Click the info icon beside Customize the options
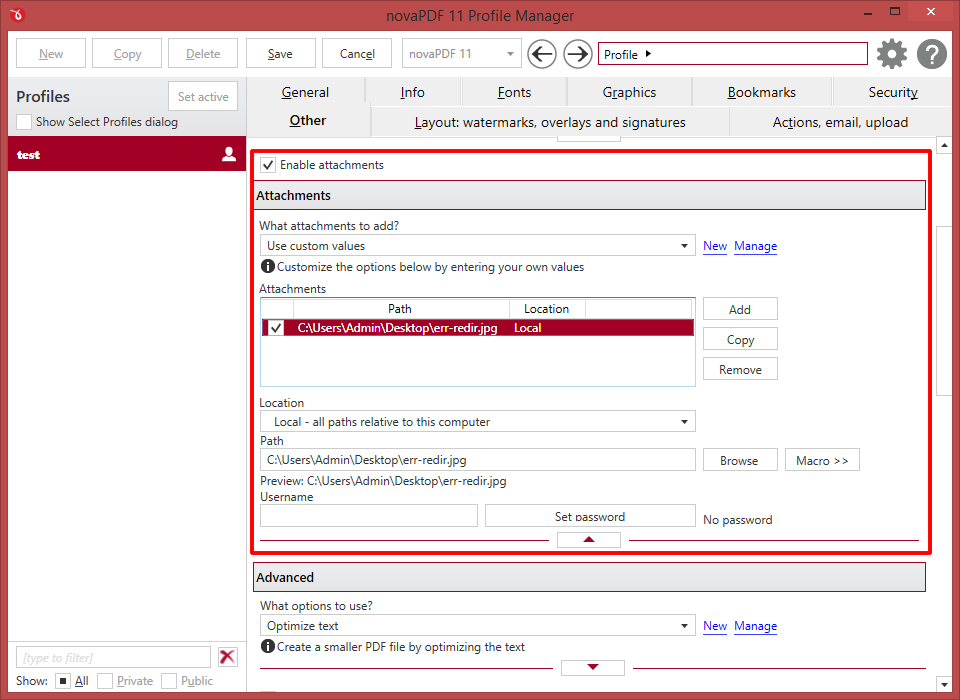960x700 pixels. [x=268, y=266]
